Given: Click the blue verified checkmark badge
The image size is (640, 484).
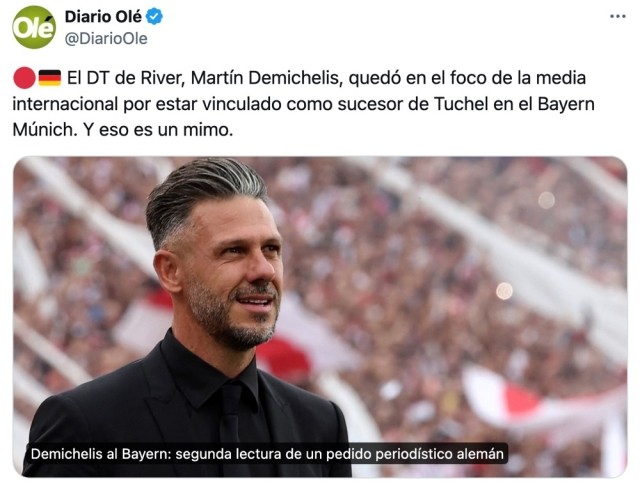Looking at the screenshot, I should 154,17.
